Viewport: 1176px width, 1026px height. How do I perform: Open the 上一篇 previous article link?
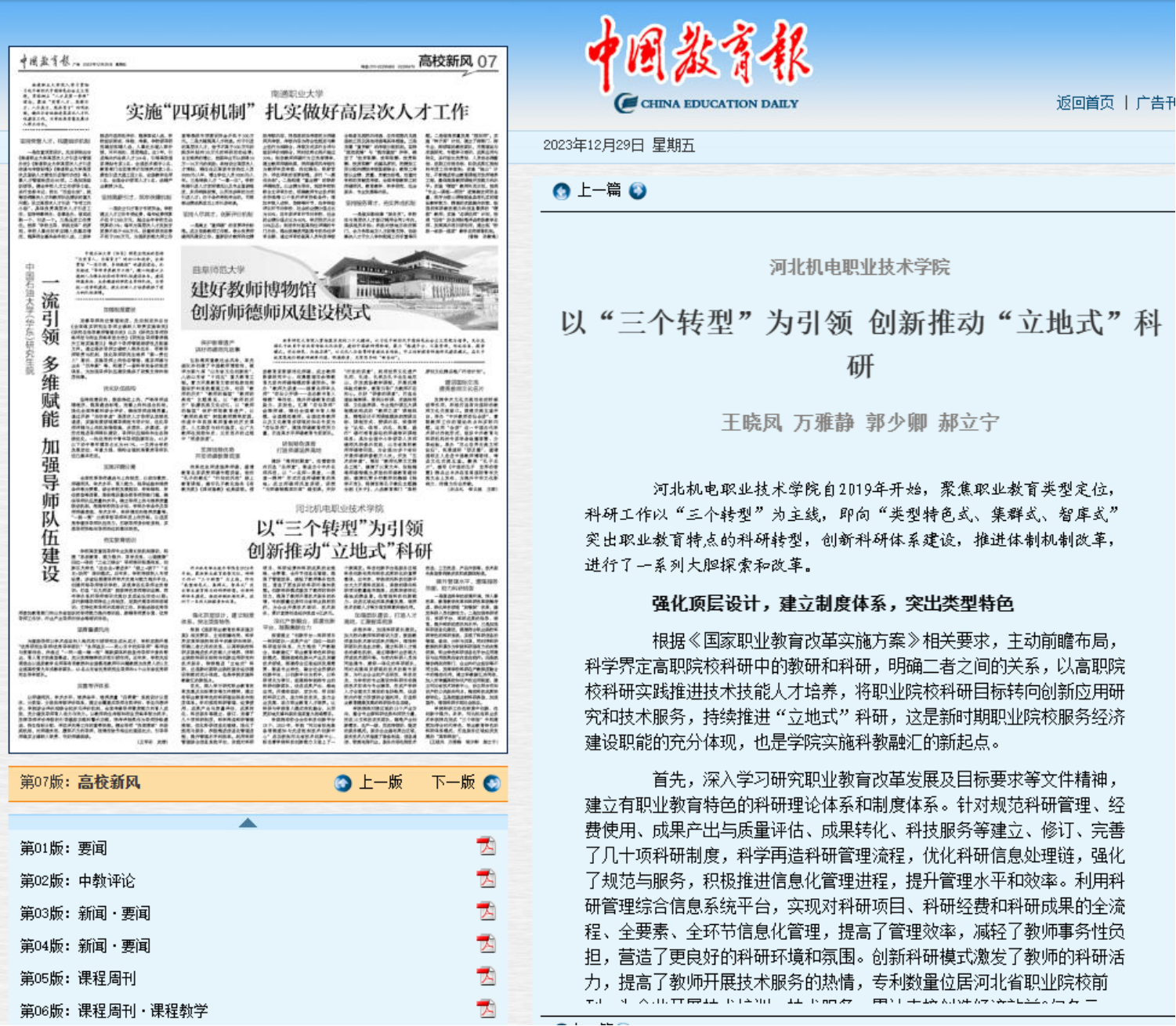[x=599, y=190]
